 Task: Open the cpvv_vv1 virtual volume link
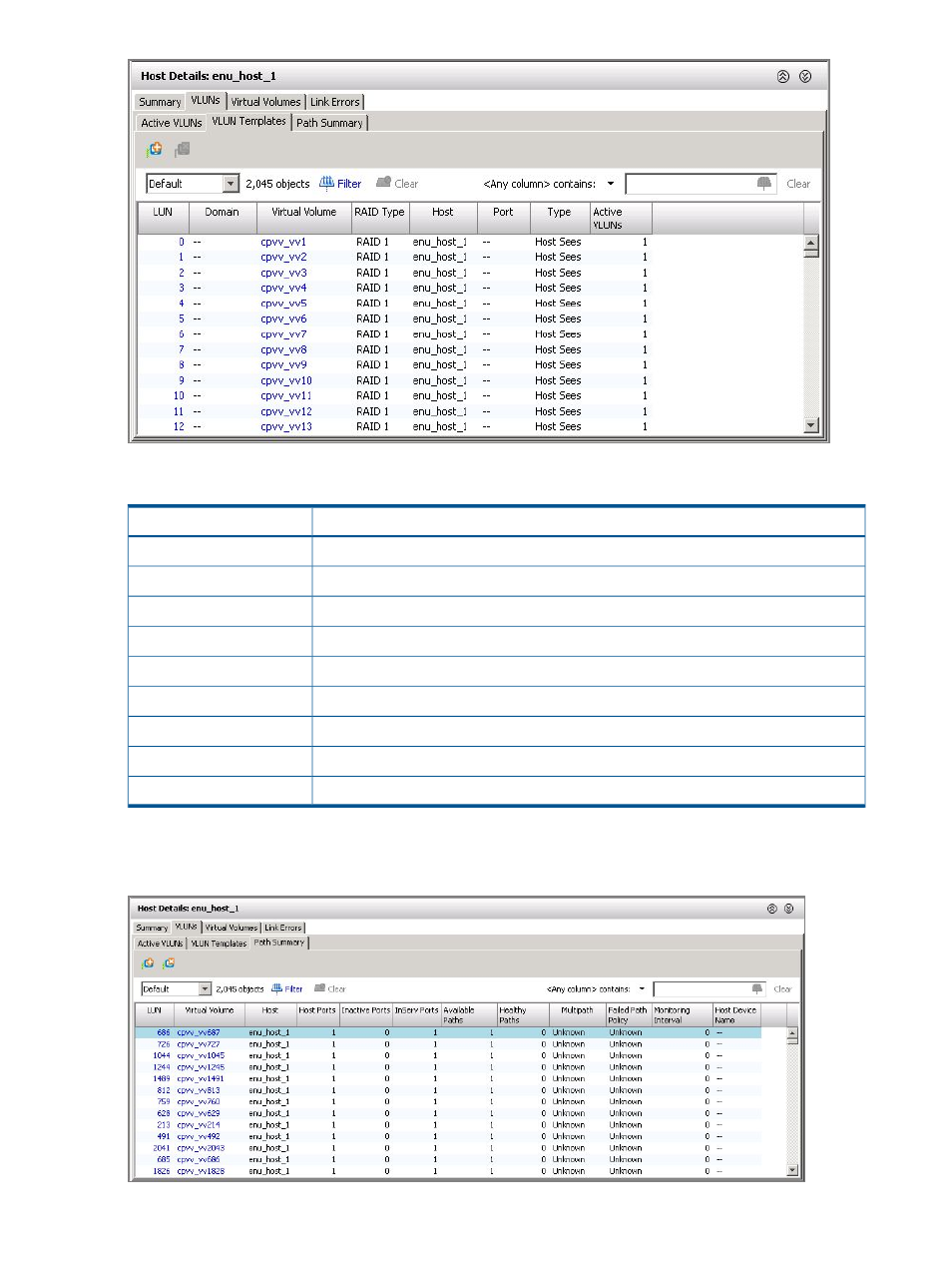click(283, 242)
